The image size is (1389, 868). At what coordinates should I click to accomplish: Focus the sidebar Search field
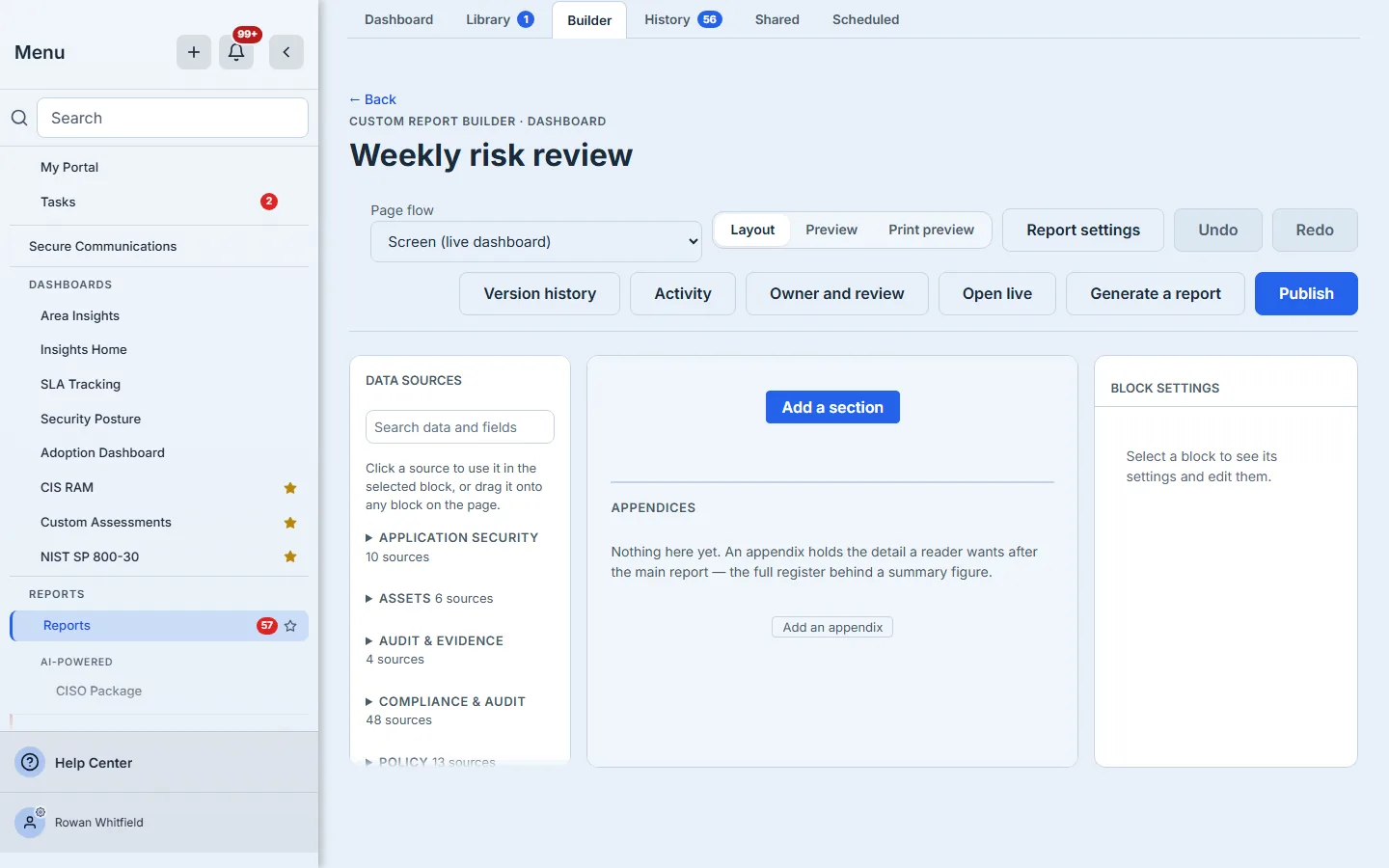173,118
